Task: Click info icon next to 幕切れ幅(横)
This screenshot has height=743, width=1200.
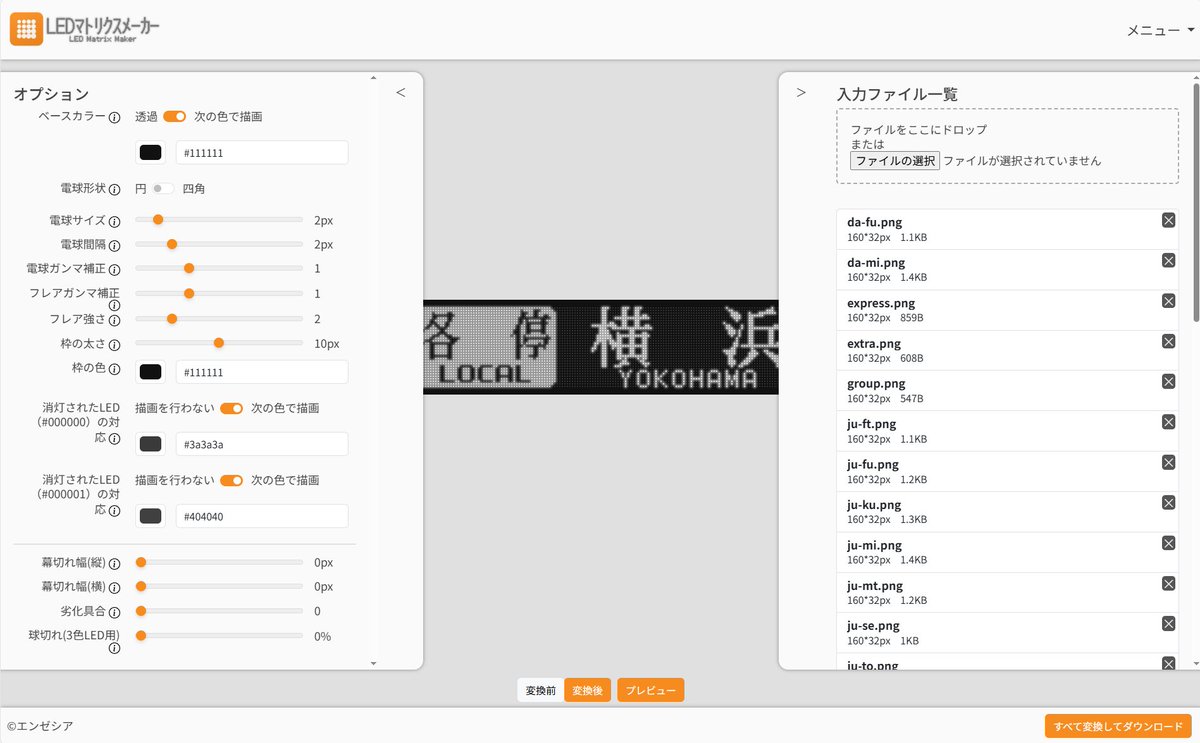Action: (114, 588)
